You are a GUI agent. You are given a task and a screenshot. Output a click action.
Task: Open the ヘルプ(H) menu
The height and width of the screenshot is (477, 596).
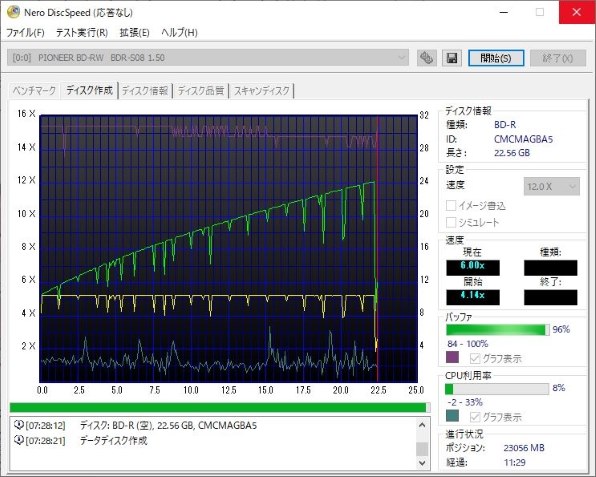click(x=179, y=33)
